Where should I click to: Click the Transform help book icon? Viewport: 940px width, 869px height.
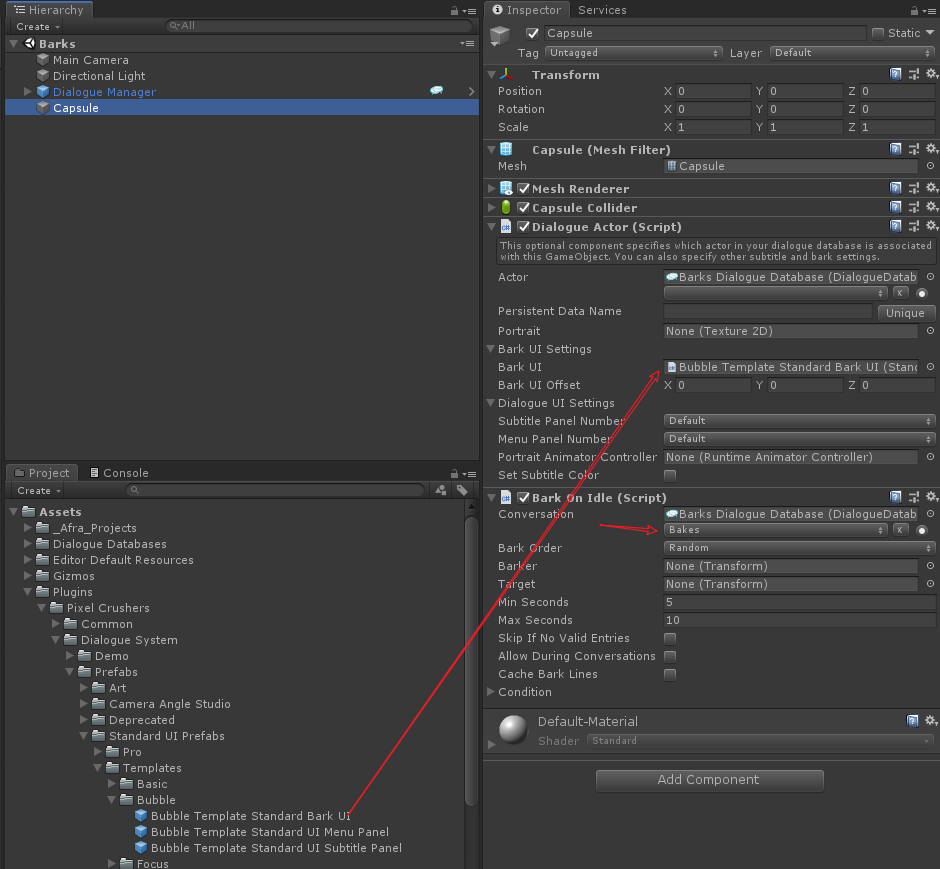pos(896,74)
